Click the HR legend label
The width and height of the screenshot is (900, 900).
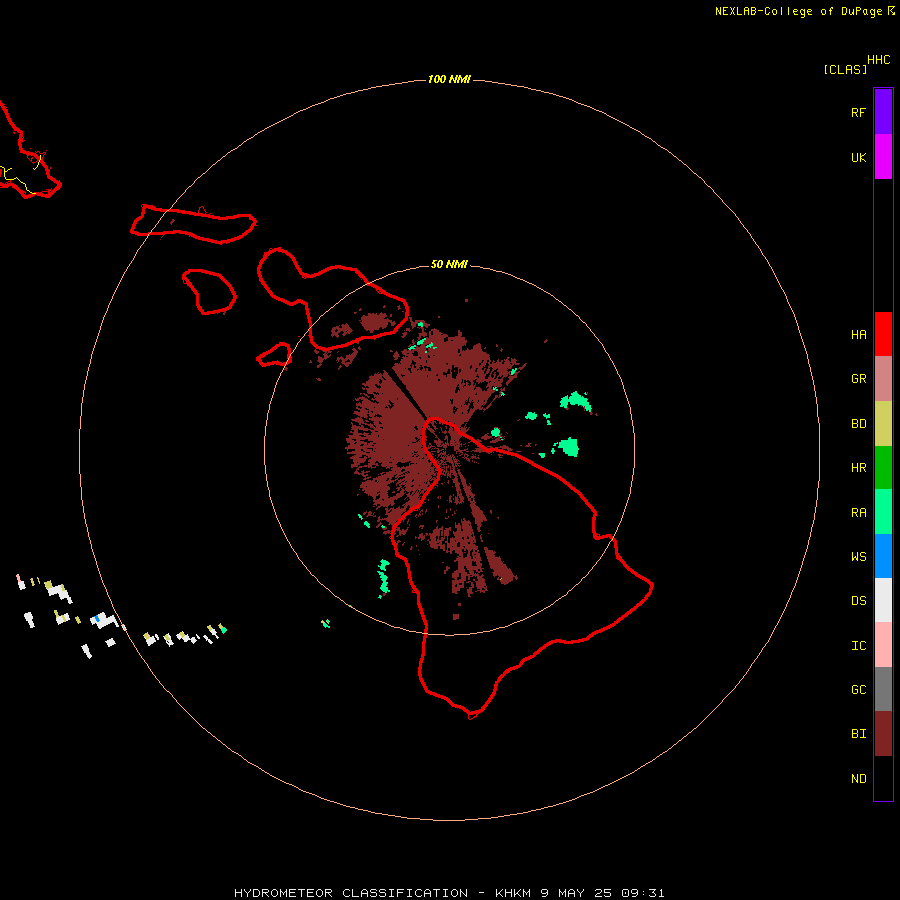pyautogui.click(x=858, y=468)
